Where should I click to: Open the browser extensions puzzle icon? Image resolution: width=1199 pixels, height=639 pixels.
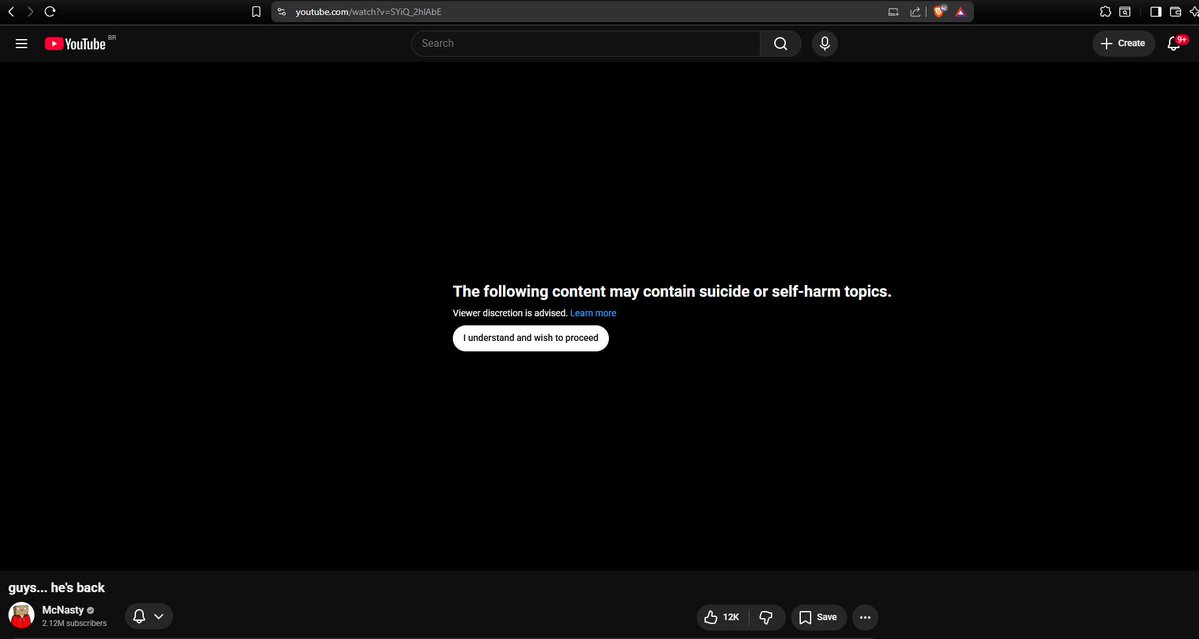point(1105,11)
